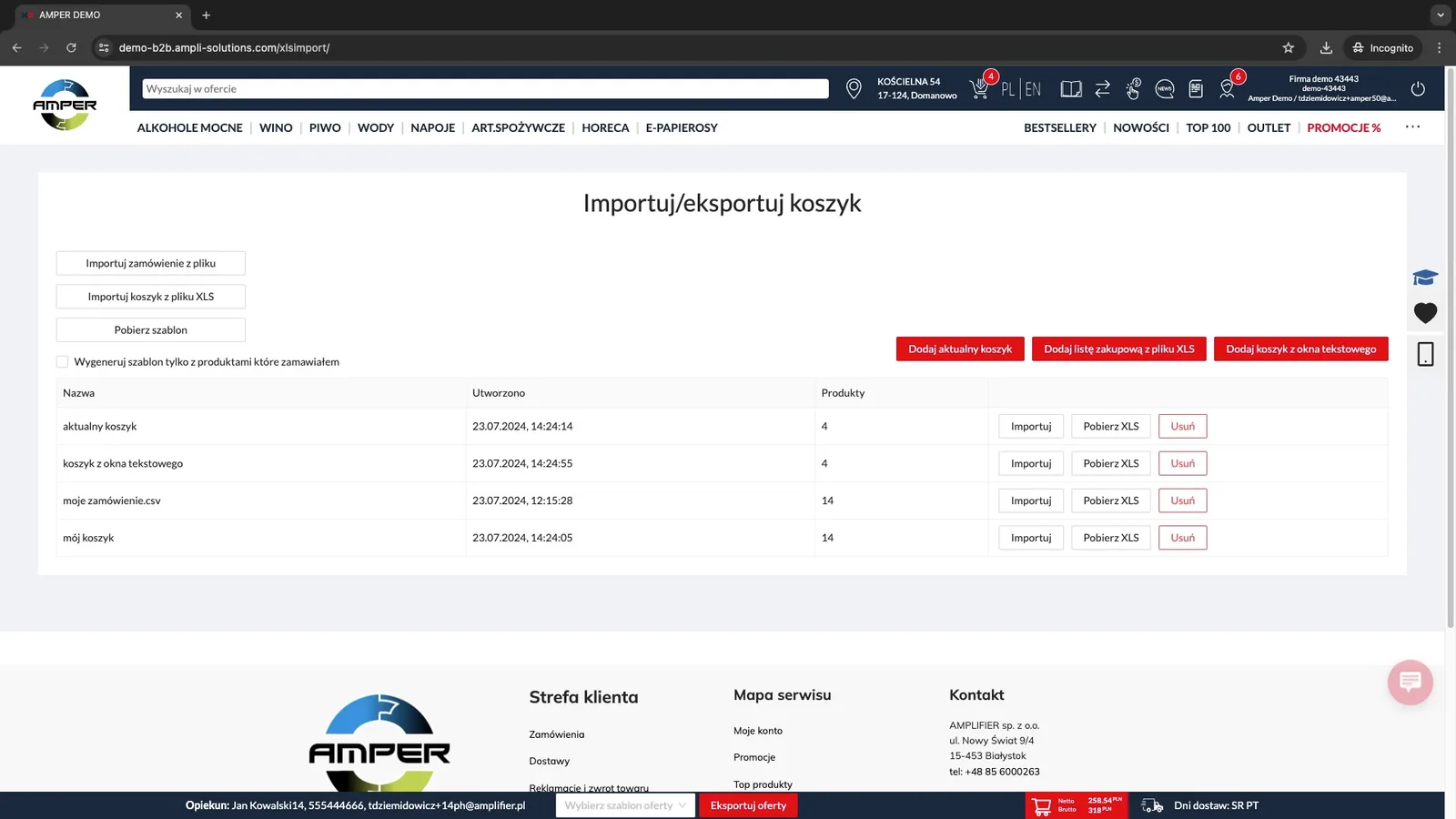
Task: Switch language to EN
Action: (x=1033, y=89)
